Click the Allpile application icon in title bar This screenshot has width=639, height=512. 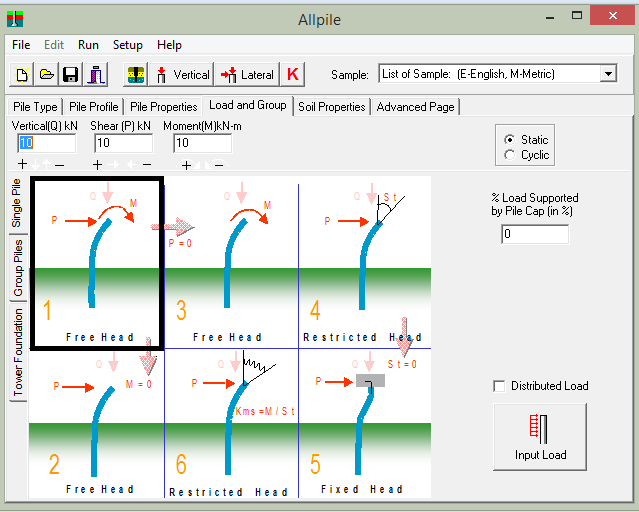pyautogui.click(x=15, y=19)
